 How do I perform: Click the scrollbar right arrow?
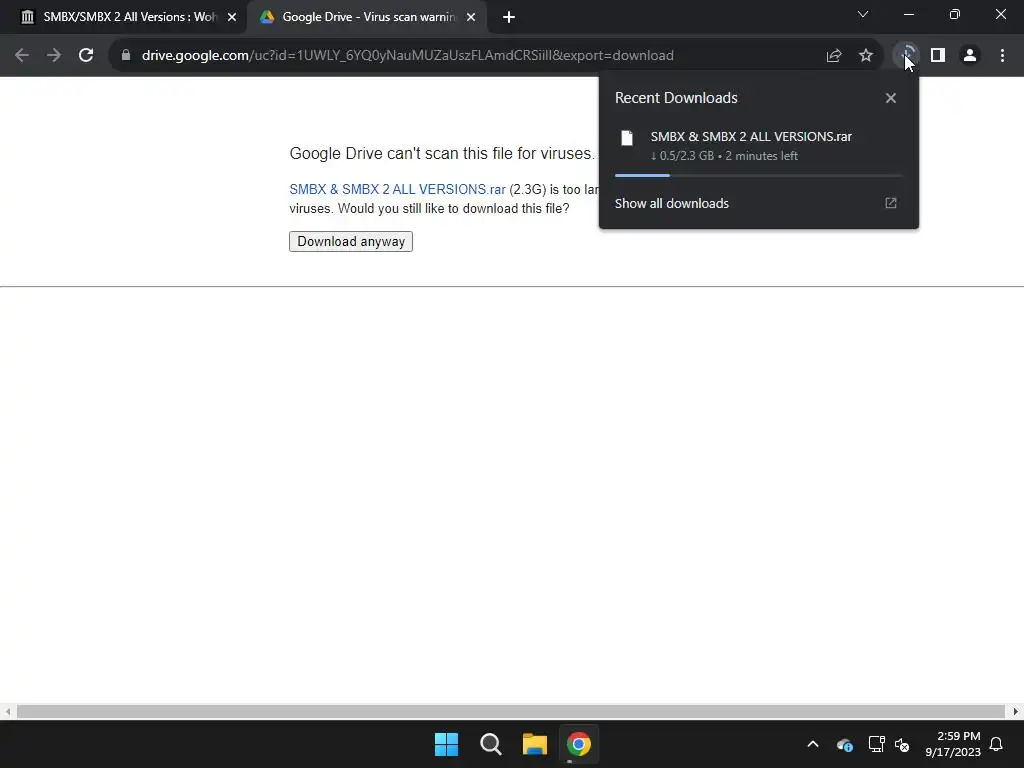click(1016, 711)
